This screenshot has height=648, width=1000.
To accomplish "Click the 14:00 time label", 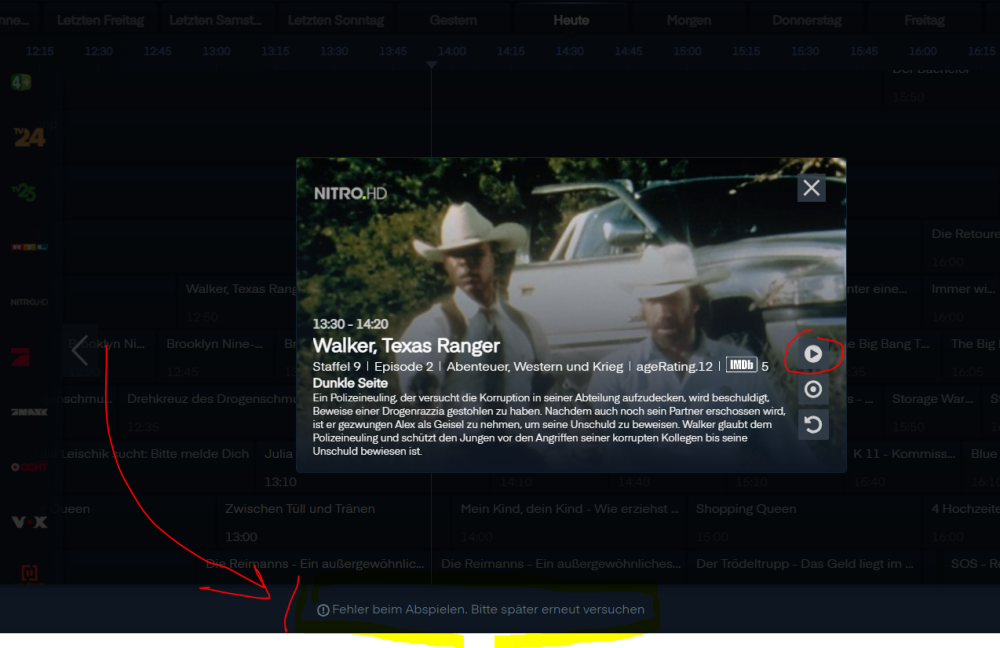I will (452, 51).
